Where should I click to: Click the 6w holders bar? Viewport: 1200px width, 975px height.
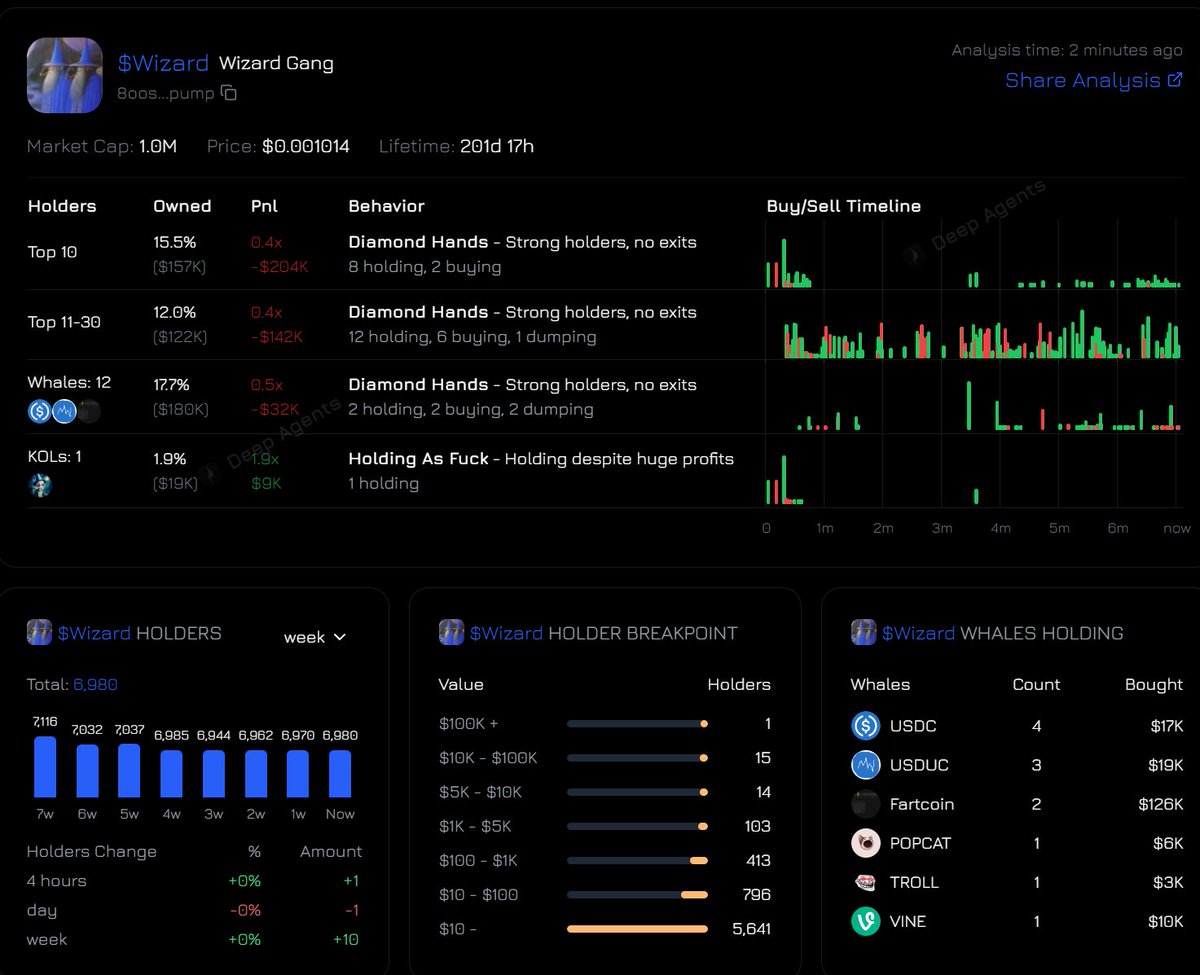(87, 771)
